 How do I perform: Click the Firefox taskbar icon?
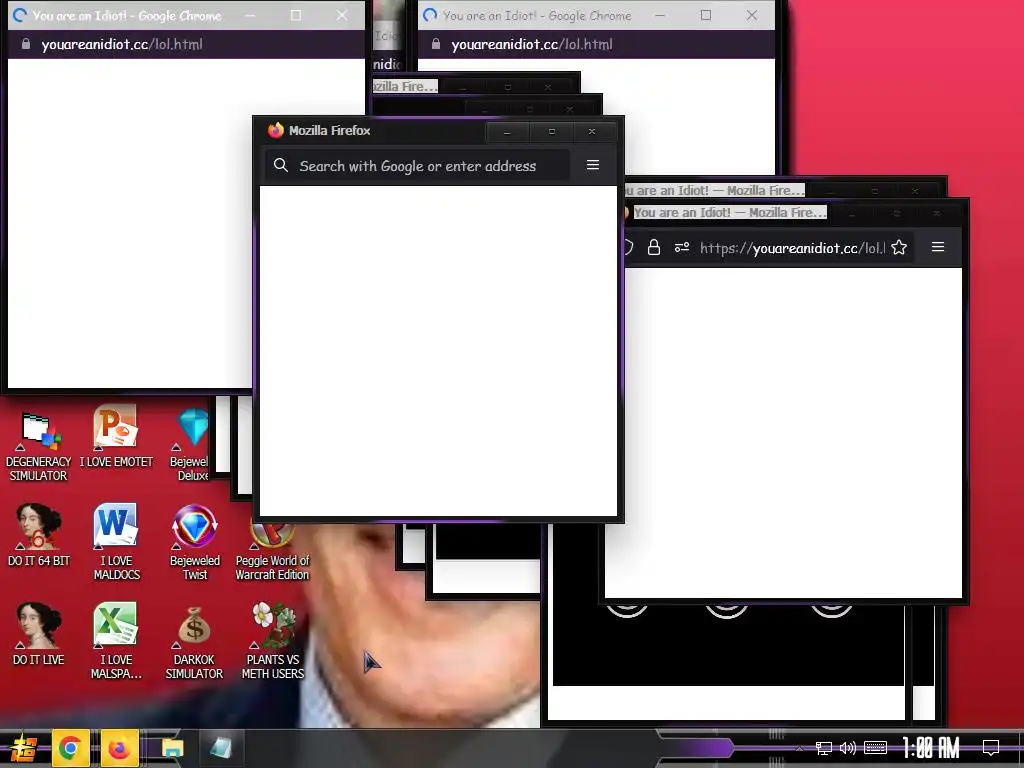(x=119, y=748)
